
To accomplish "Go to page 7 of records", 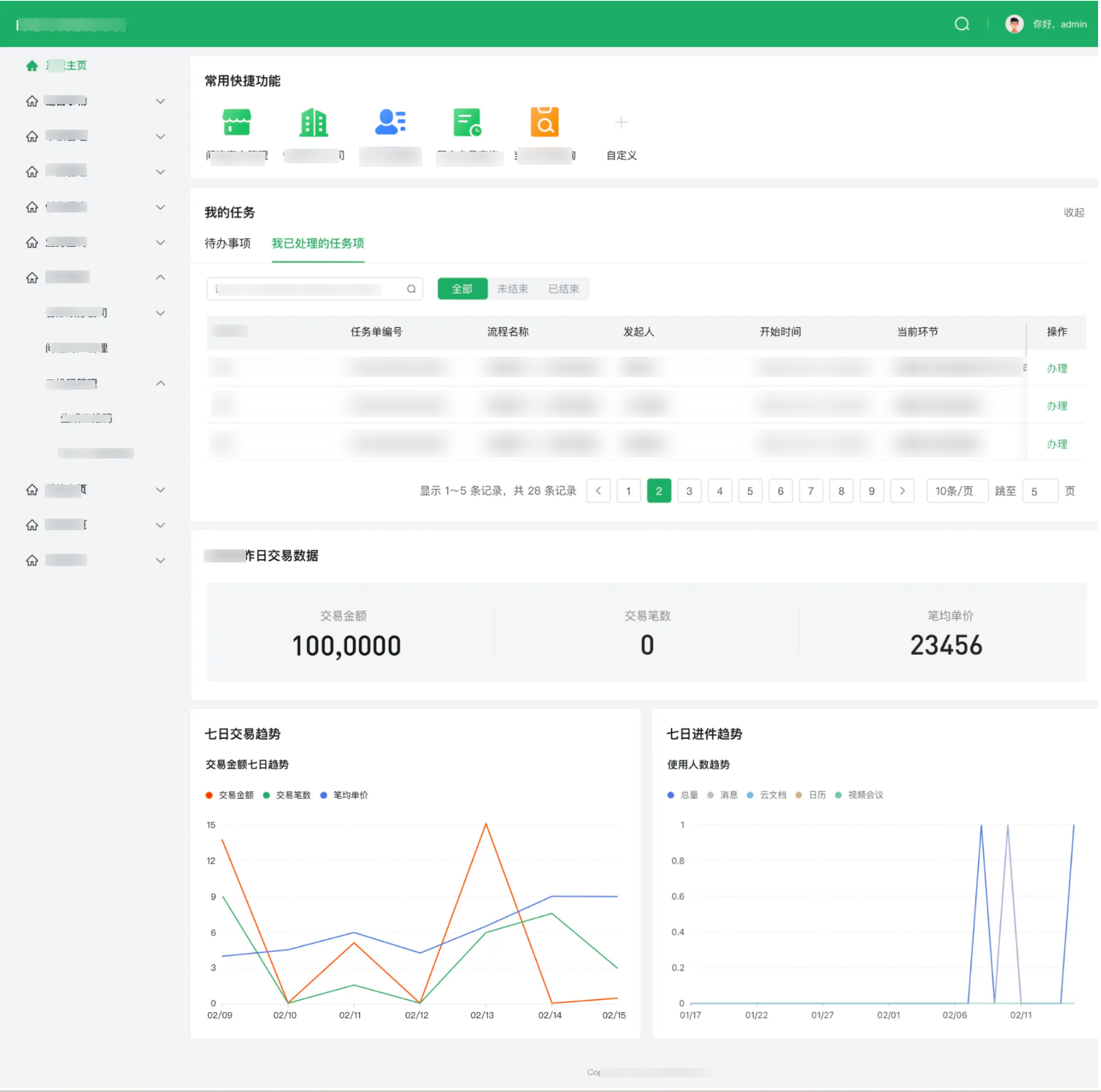I will (811, 491).
